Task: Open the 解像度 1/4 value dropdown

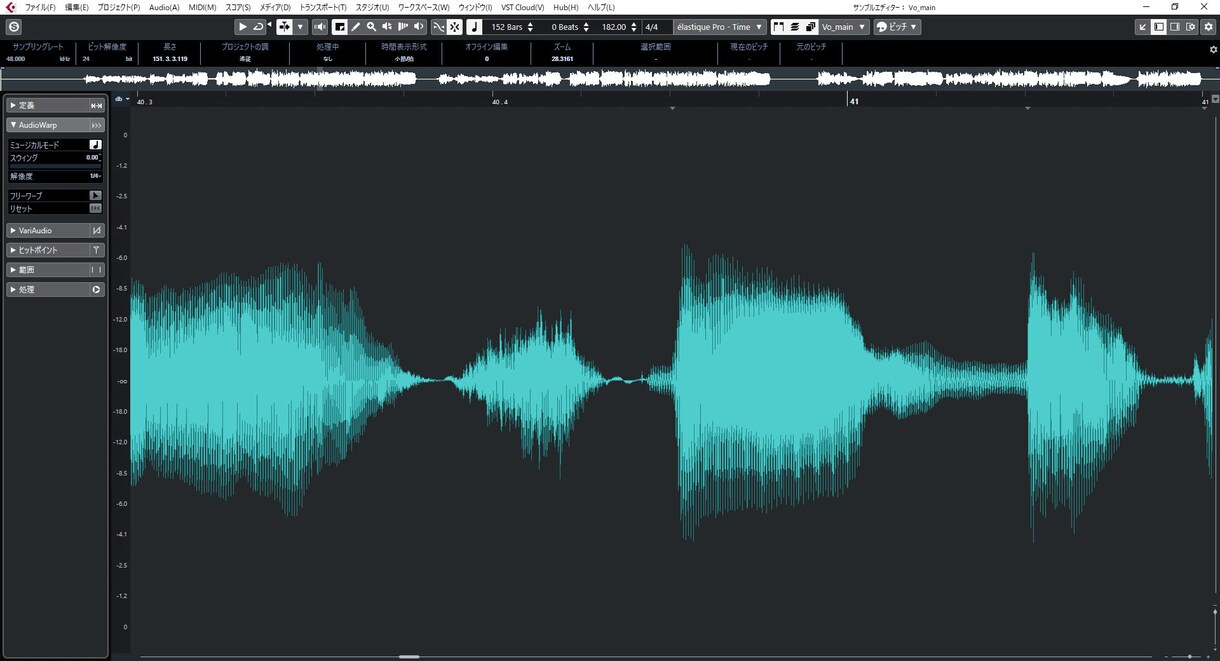Action: click(95, 176)
